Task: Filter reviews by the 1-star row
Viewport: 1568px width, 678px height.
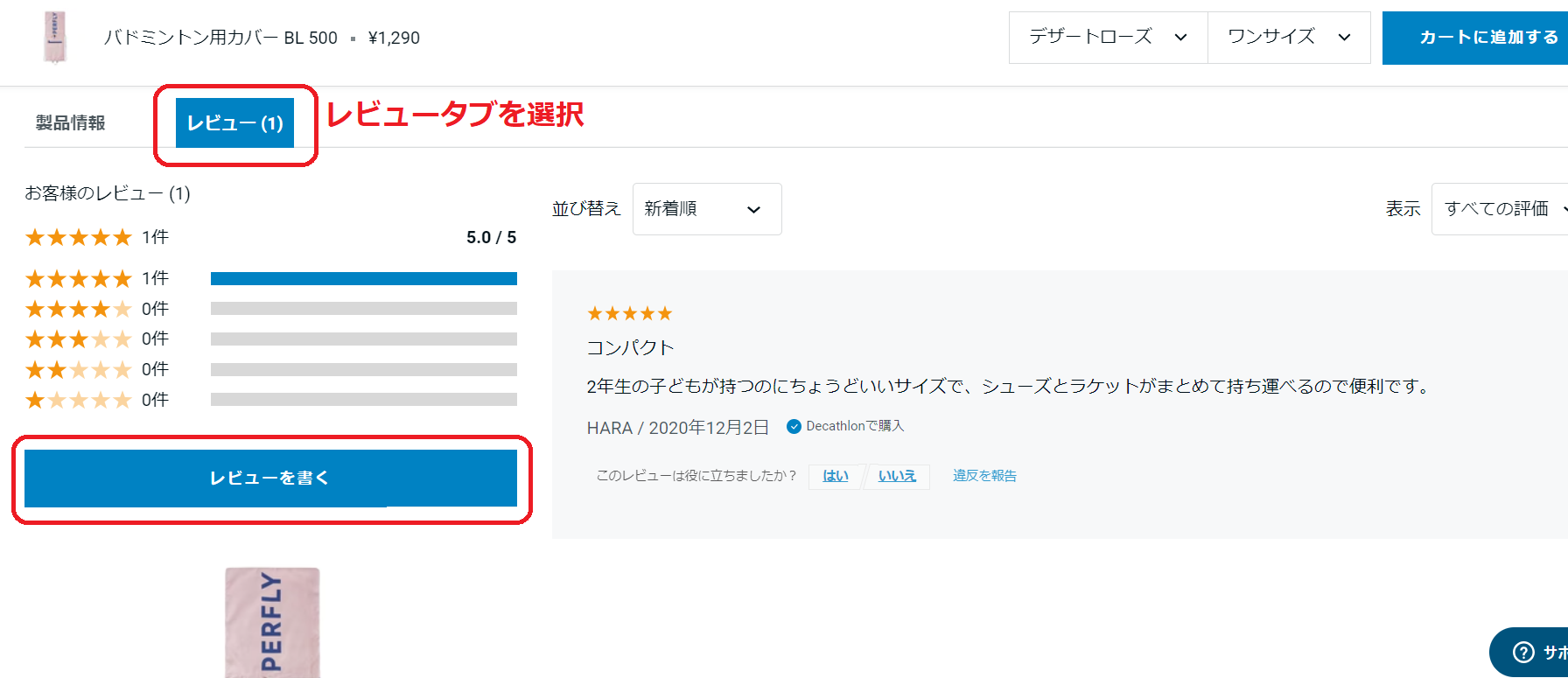Action: 270,400
